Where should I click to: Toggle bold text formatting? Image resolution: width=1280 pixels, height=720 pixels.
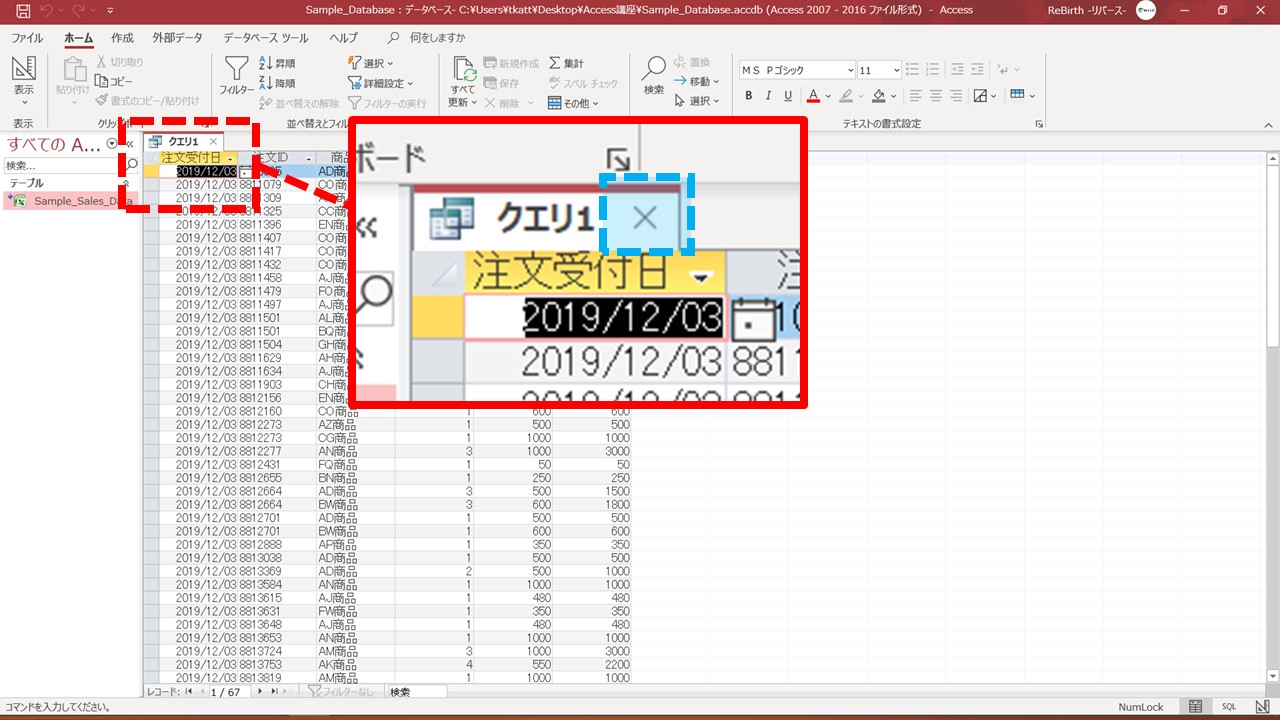click(x=748, y=96)
